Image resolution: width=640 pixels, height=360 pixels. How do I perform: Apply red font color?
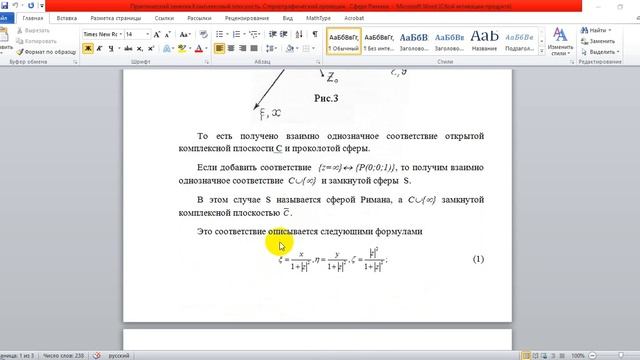[x=199, y=49]
